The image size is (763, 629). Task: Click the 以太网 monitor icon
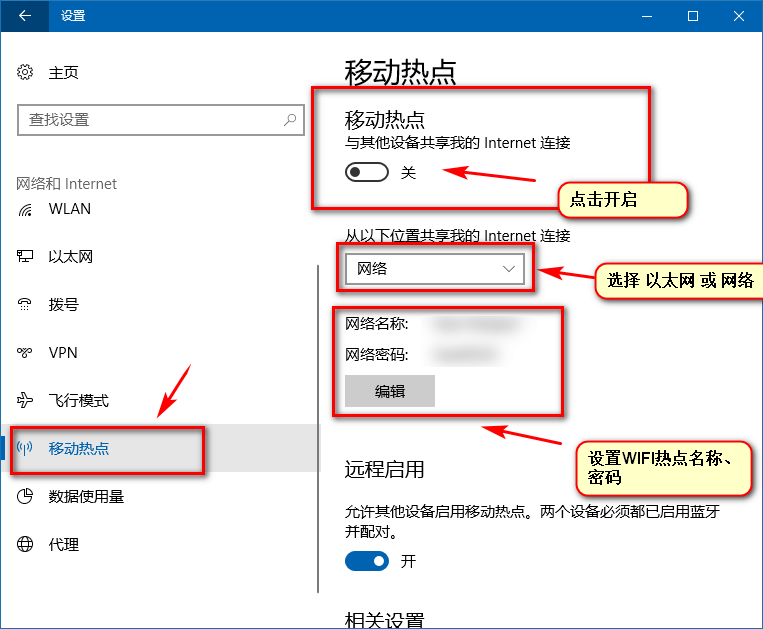point(26,257)
